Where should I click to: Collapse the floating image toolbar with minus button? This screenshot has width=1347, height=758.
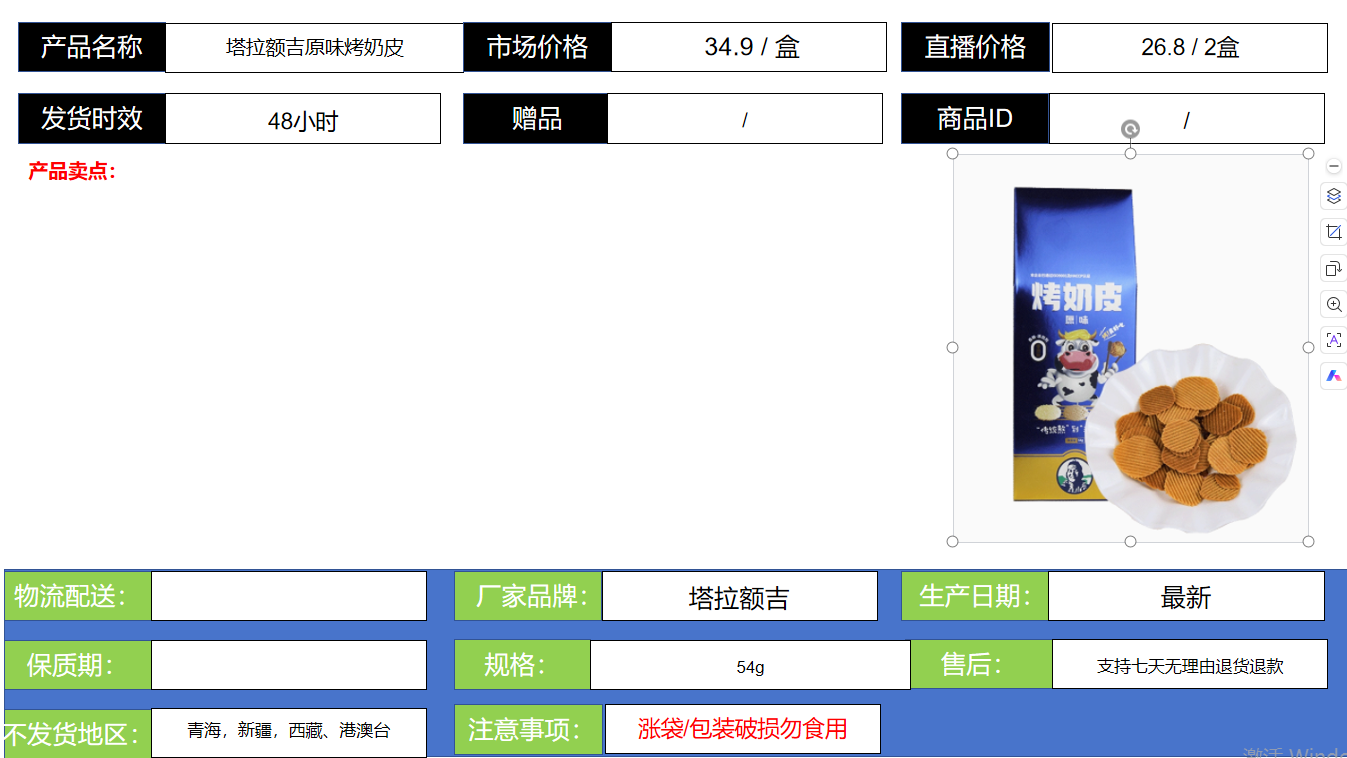[1333, 166]
